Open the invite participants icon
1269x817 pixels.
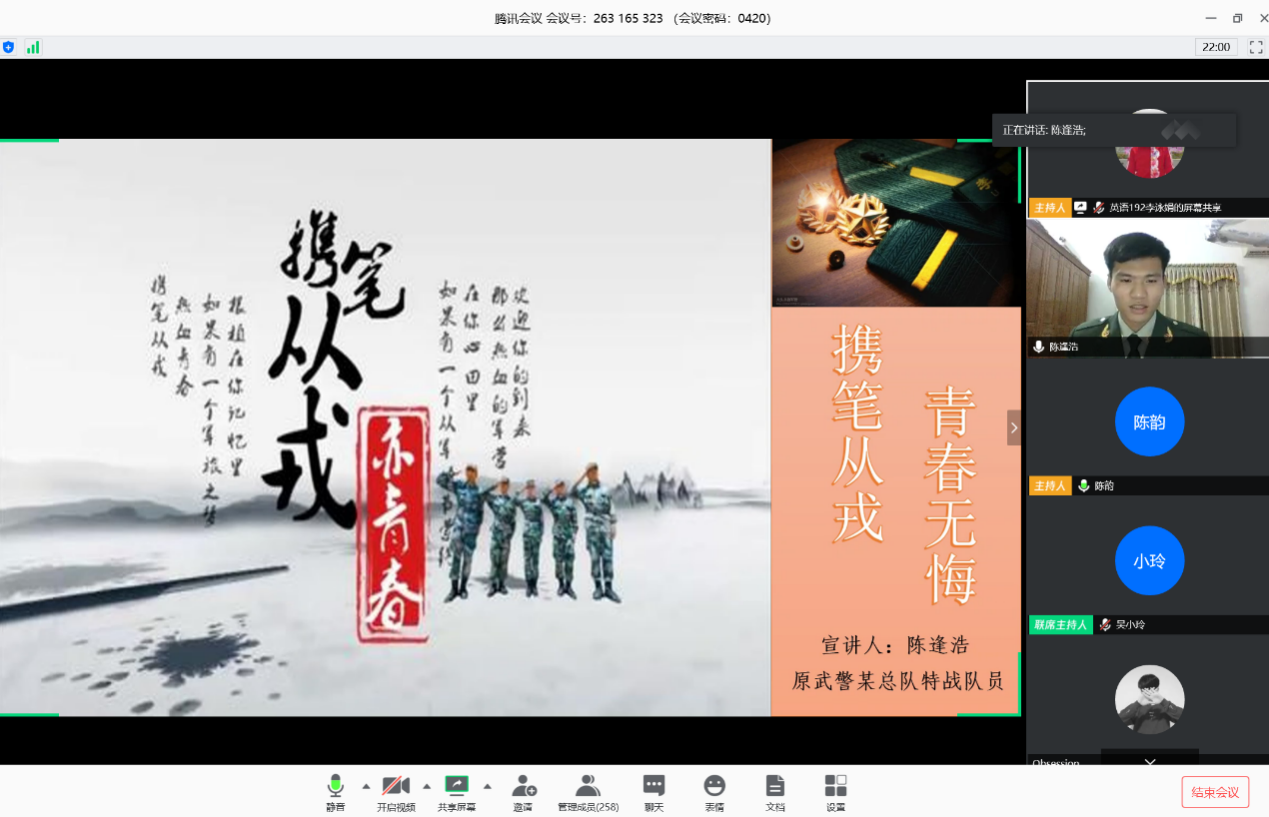click(x=523, y=793)
